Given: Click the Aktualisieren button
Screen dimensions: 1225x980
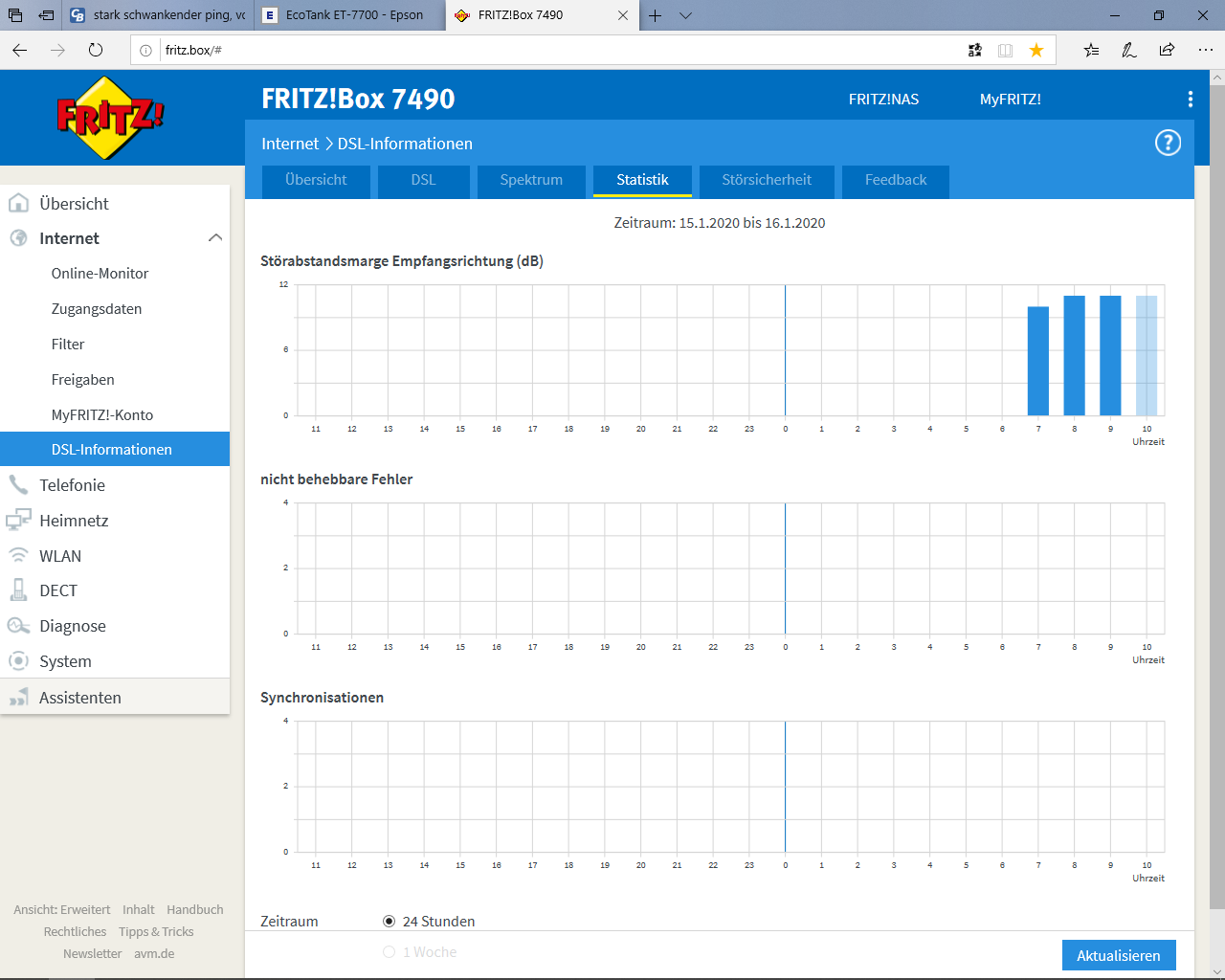Looking at the screenshot, I should (x=1119, y=955).
